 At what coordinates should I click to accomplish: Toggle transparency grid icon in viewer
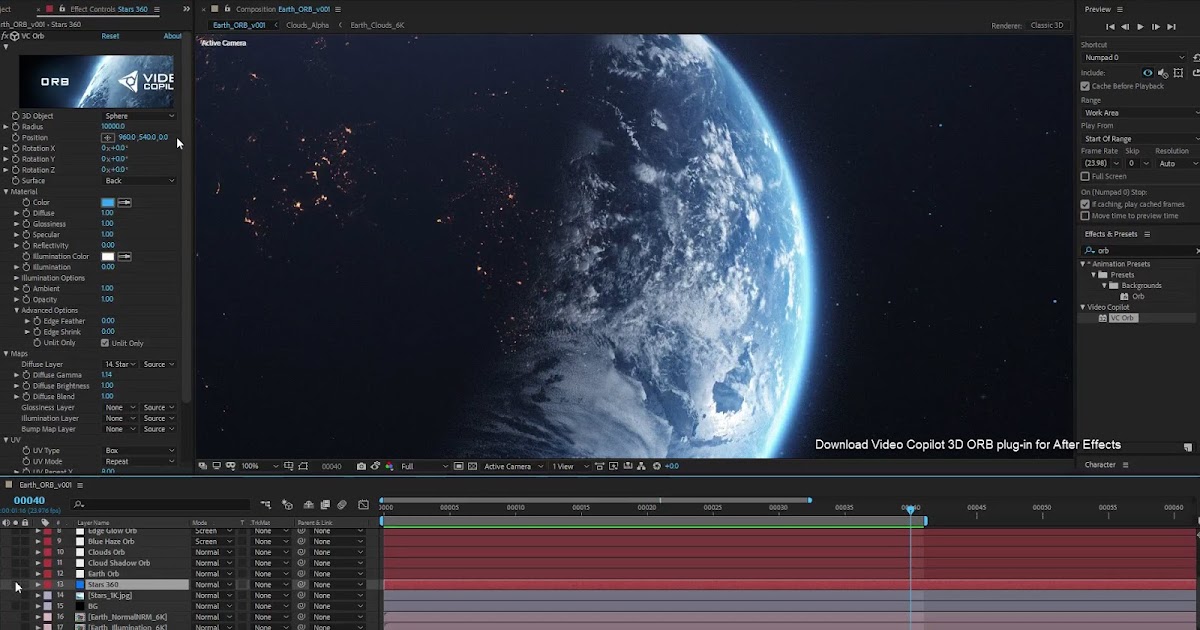click(x=472, y=466)
